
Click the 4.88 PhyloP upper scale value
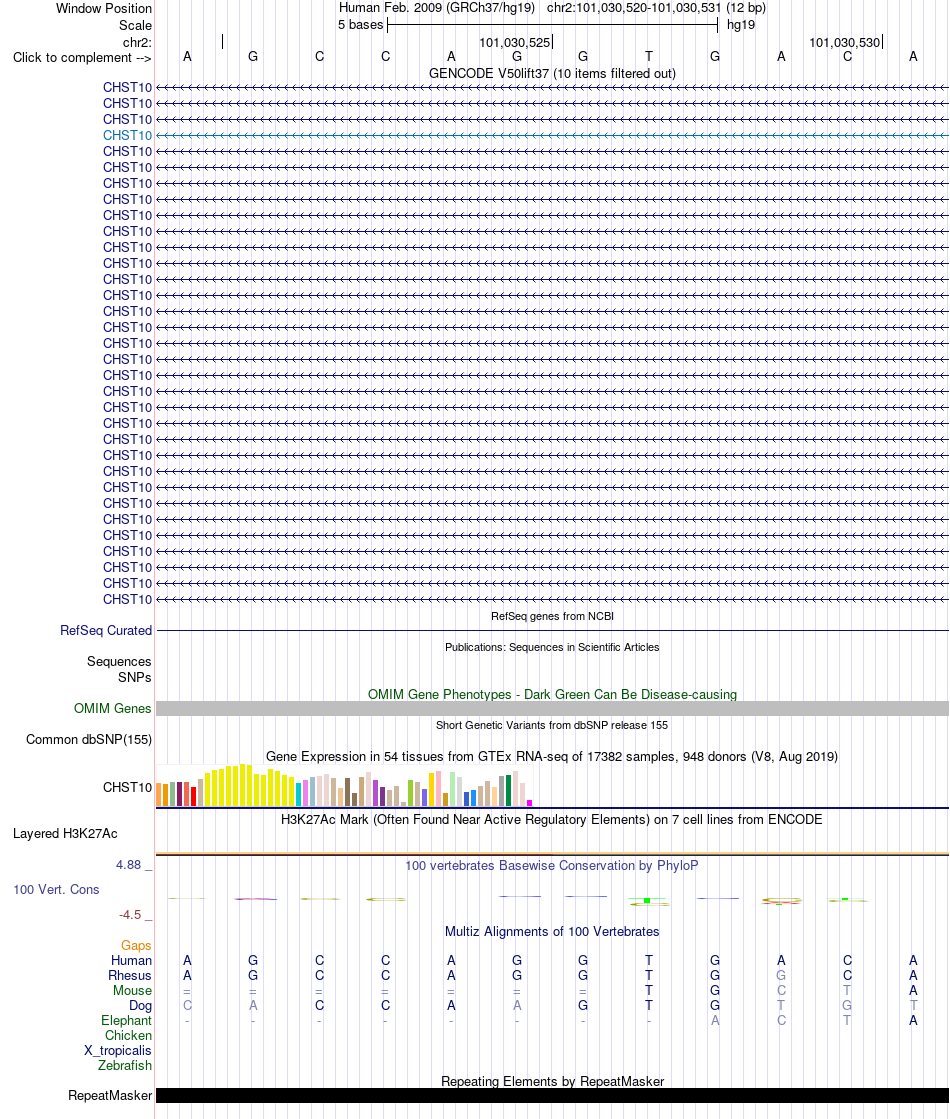pyautogui.click(x=128, y=865)
